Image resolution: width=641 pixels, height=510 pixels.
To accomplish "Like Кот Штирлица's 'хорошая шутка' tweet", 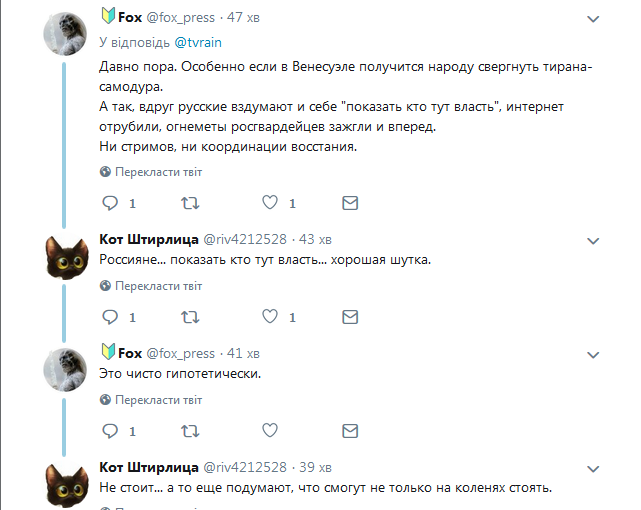I will pyautogui.click(x=269, y=317).
